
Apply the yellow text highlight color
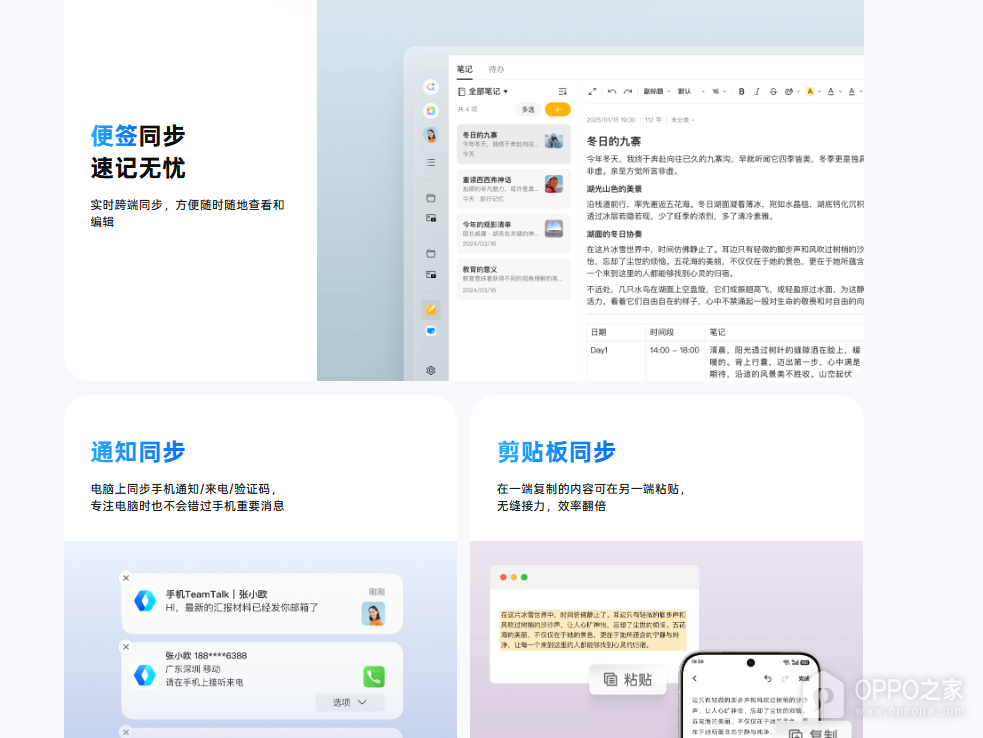pyautogui.click(x=810, y=92)
